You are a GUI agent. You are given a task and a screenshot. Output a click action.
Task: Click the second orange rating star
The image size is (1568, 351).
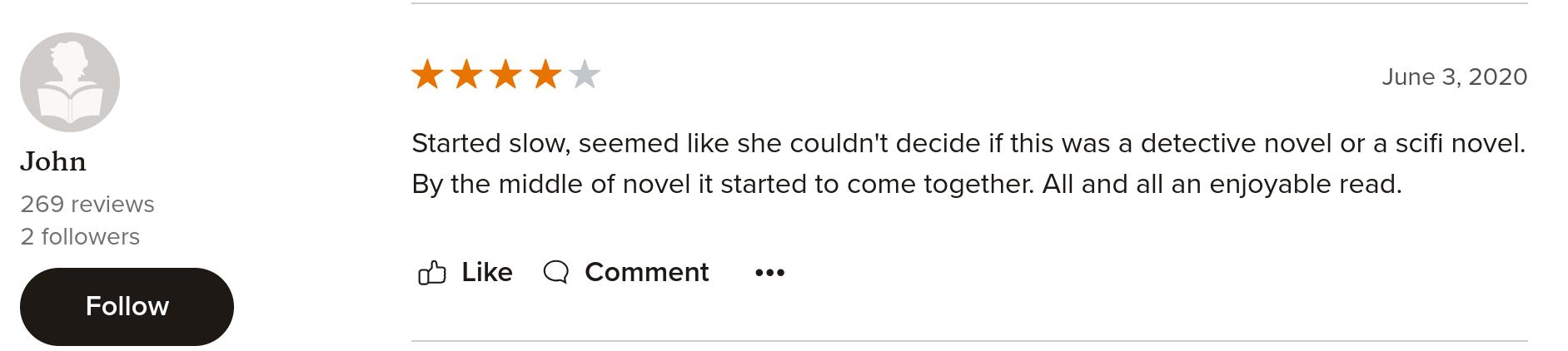click(466, 75)
